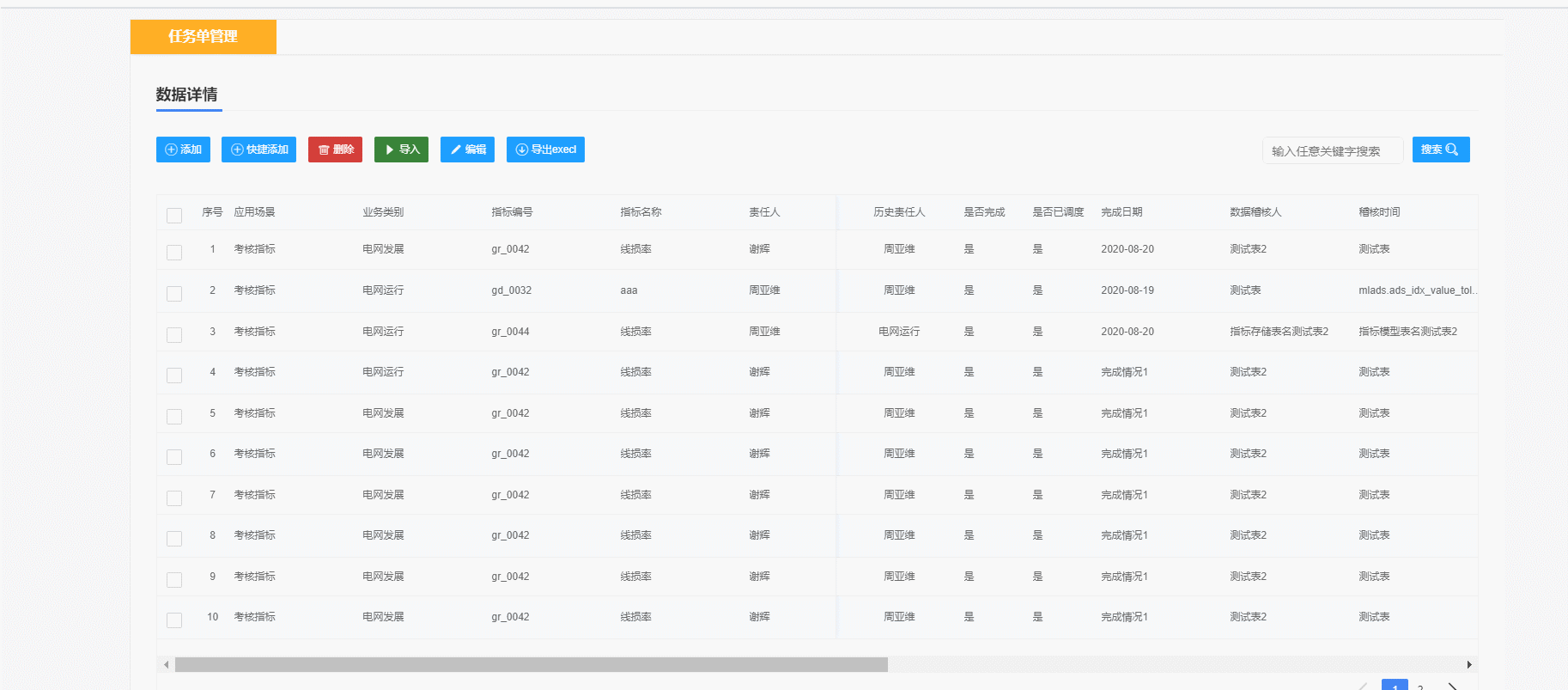Click the mlads.ads_idx_value_tol cell in row 2
The height and width of the screenshot is (690, 1568).
pos(1418,290)
